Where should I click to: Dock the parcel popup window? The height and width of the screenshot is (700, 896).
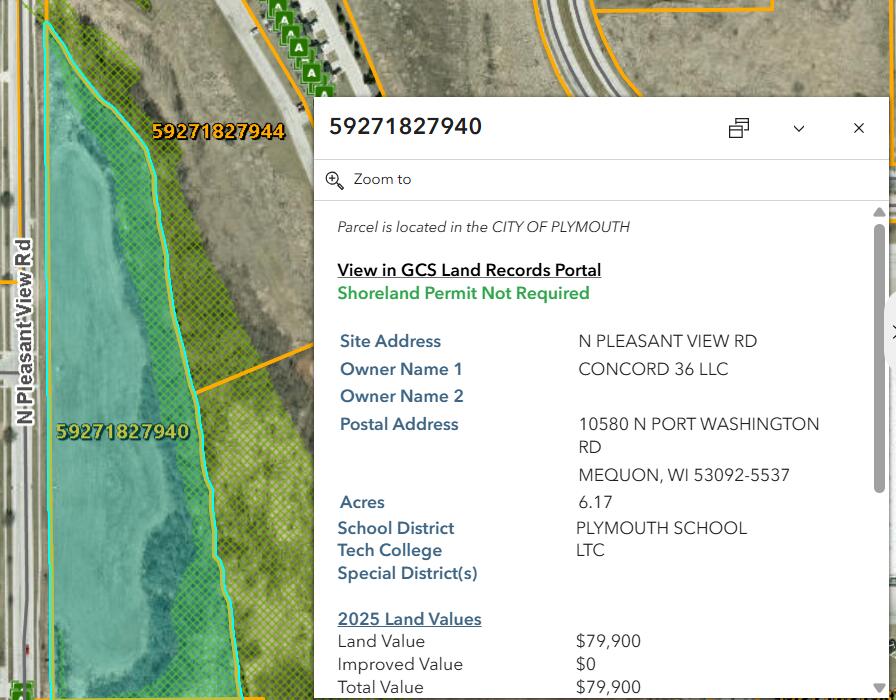pos(739,128)
